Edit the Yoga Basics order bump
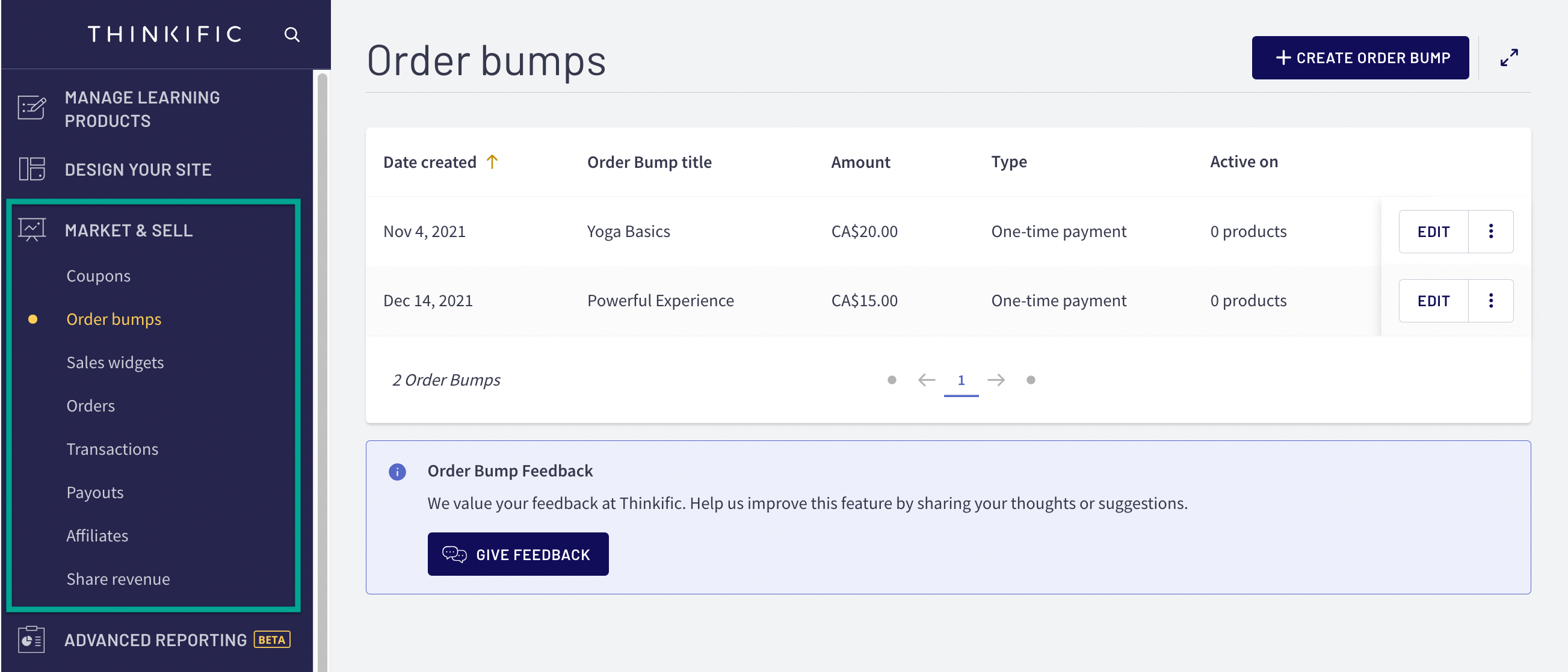The width and height of the screenshot is (1568, 672). tap(1433, 231)
